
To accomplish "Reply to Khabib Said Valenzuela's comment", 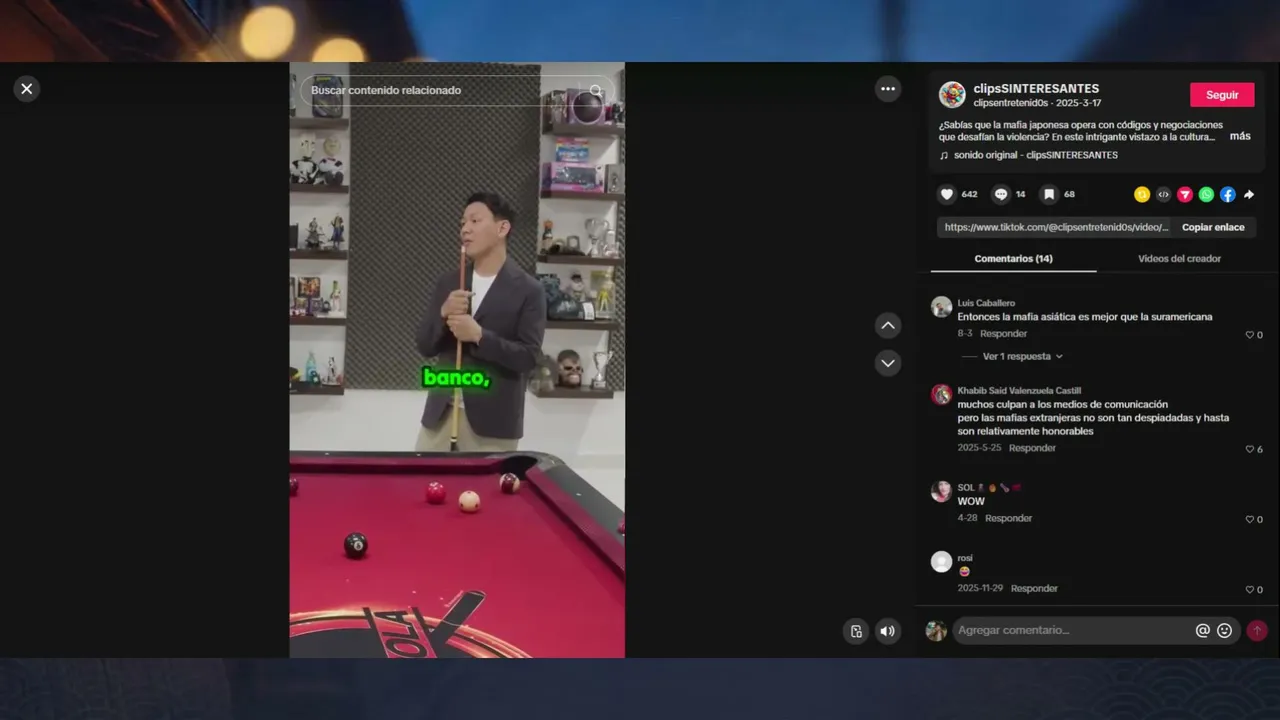I will pyautogui.click(x=1032, y=448).
